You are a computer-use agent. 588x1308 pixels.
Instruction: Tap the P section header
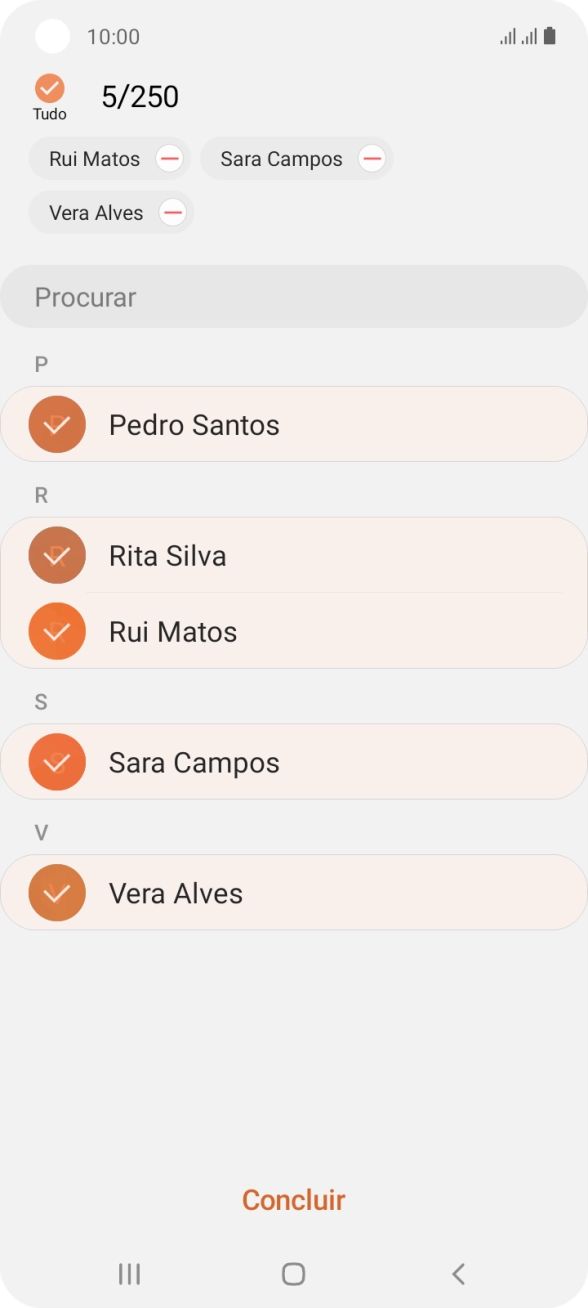[41, 363]
